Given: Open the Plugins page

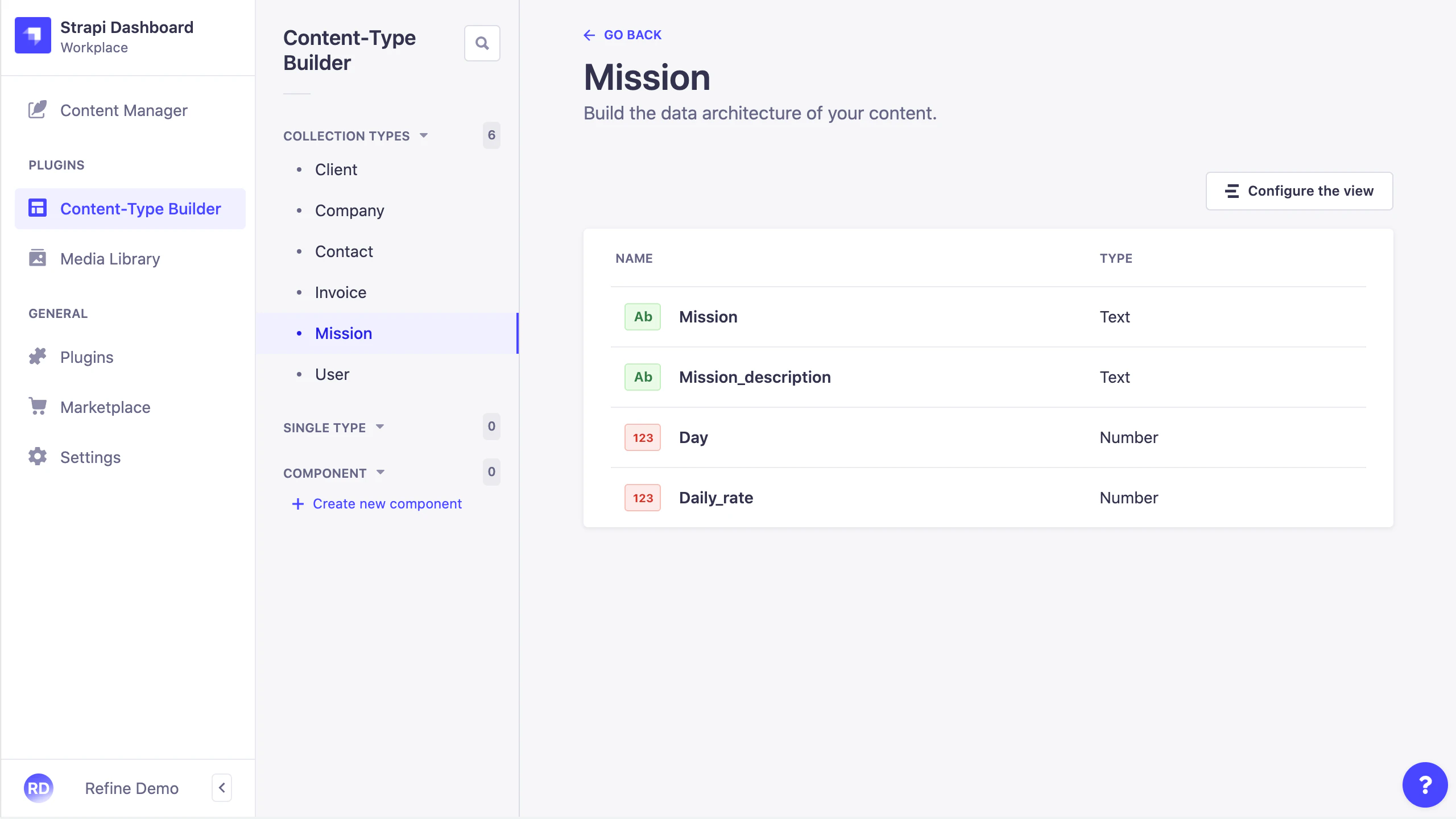Looking at the screenshot, I should [x=86, y=357].
